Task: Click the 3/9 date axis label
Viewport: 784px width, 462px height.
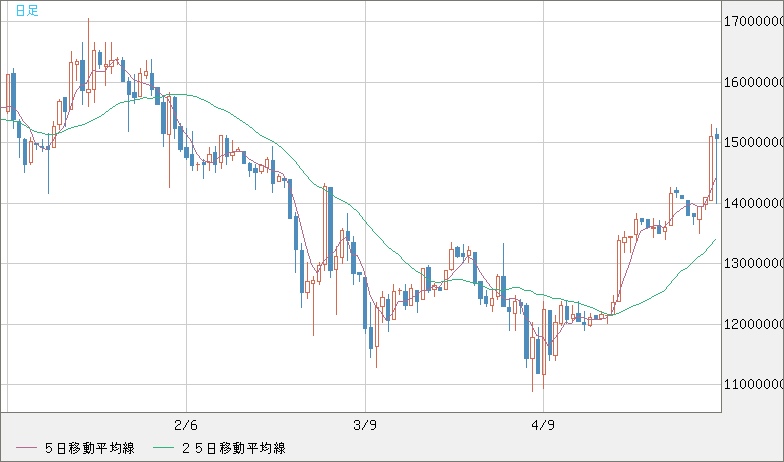Action: coord(365,426)
